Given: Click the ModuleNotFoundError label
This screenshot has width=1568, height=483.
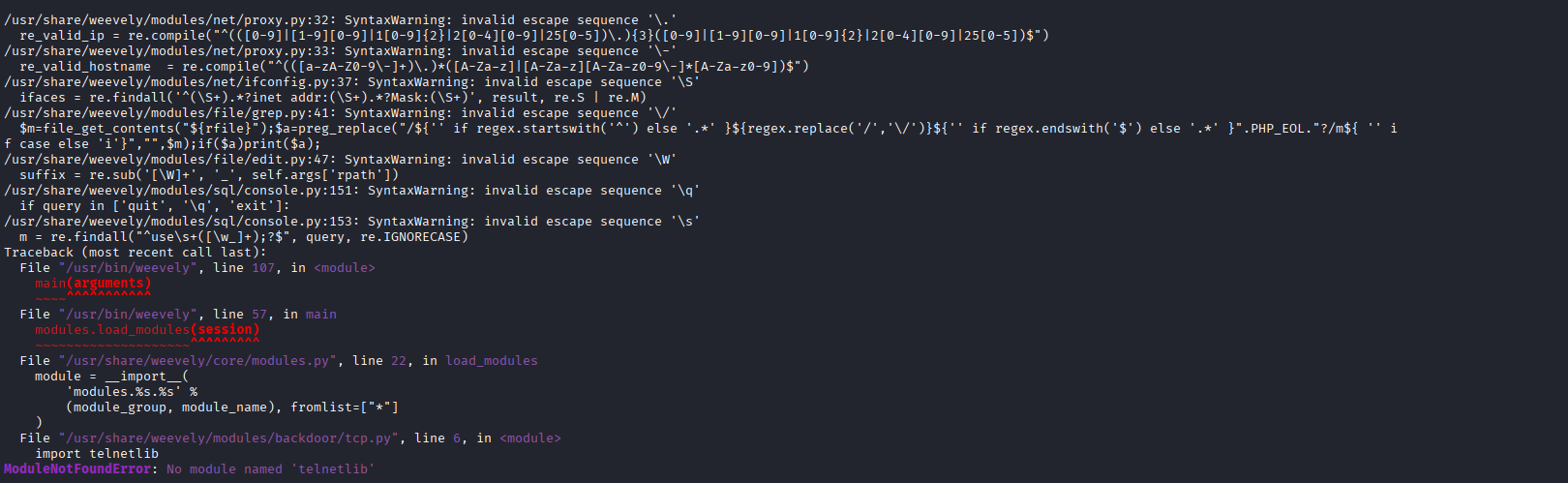Looking at the screenshot, I should [77, 469].
